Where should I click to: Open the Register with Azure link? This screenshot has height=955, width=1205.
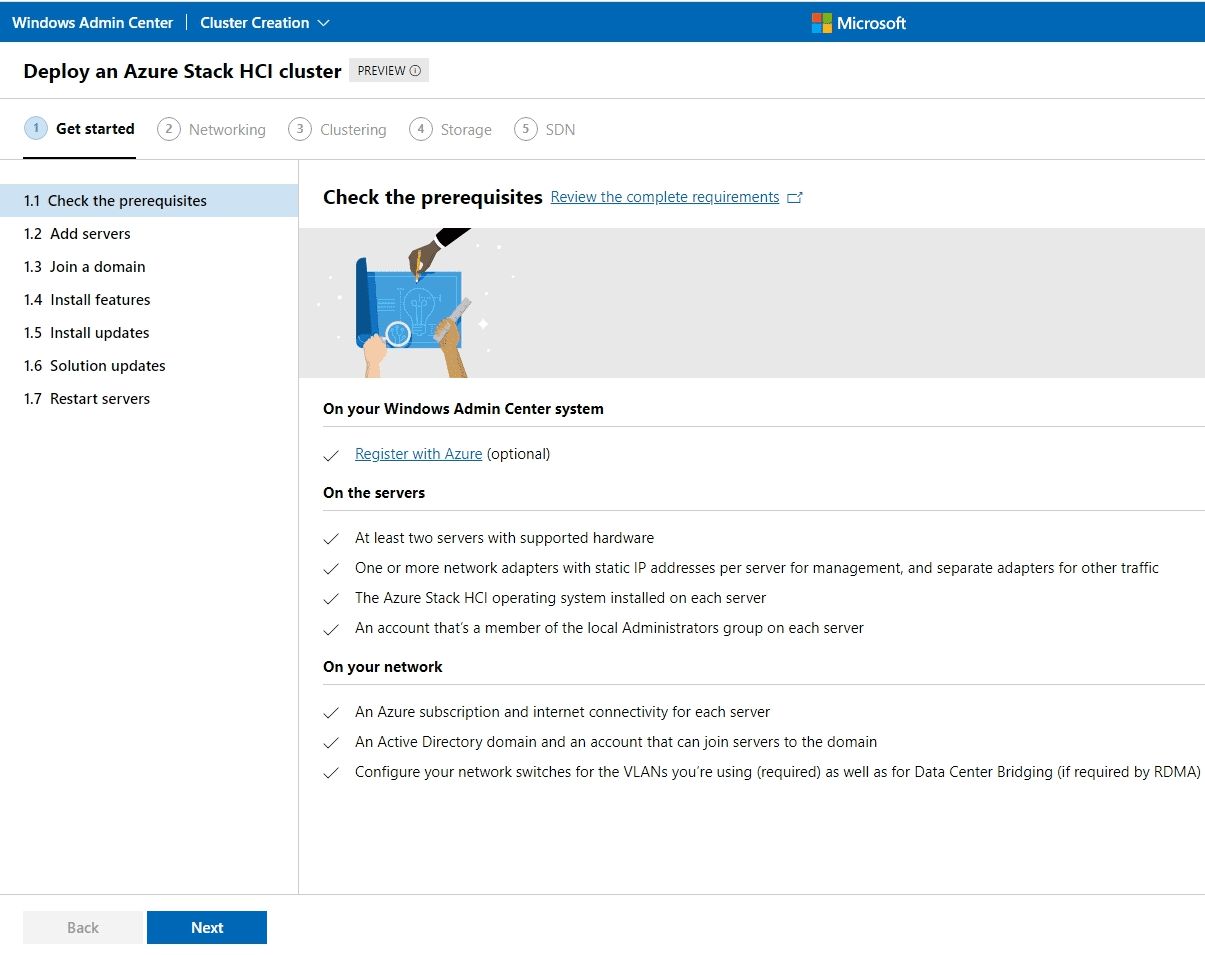pyautogui.click(x=418, y=454)
